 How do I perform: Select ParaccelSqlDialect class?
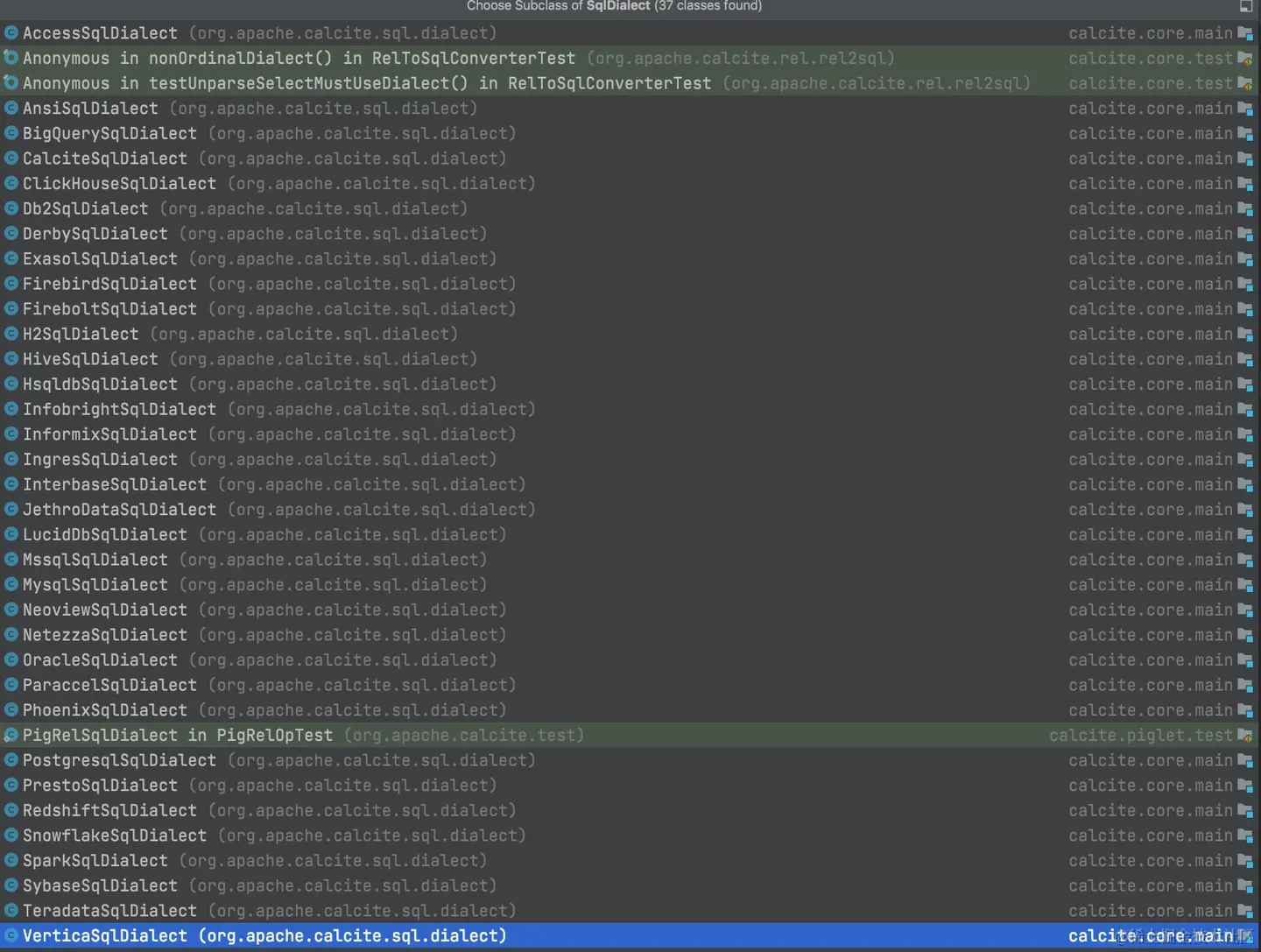pyautogui.click(x=629, y=686)
